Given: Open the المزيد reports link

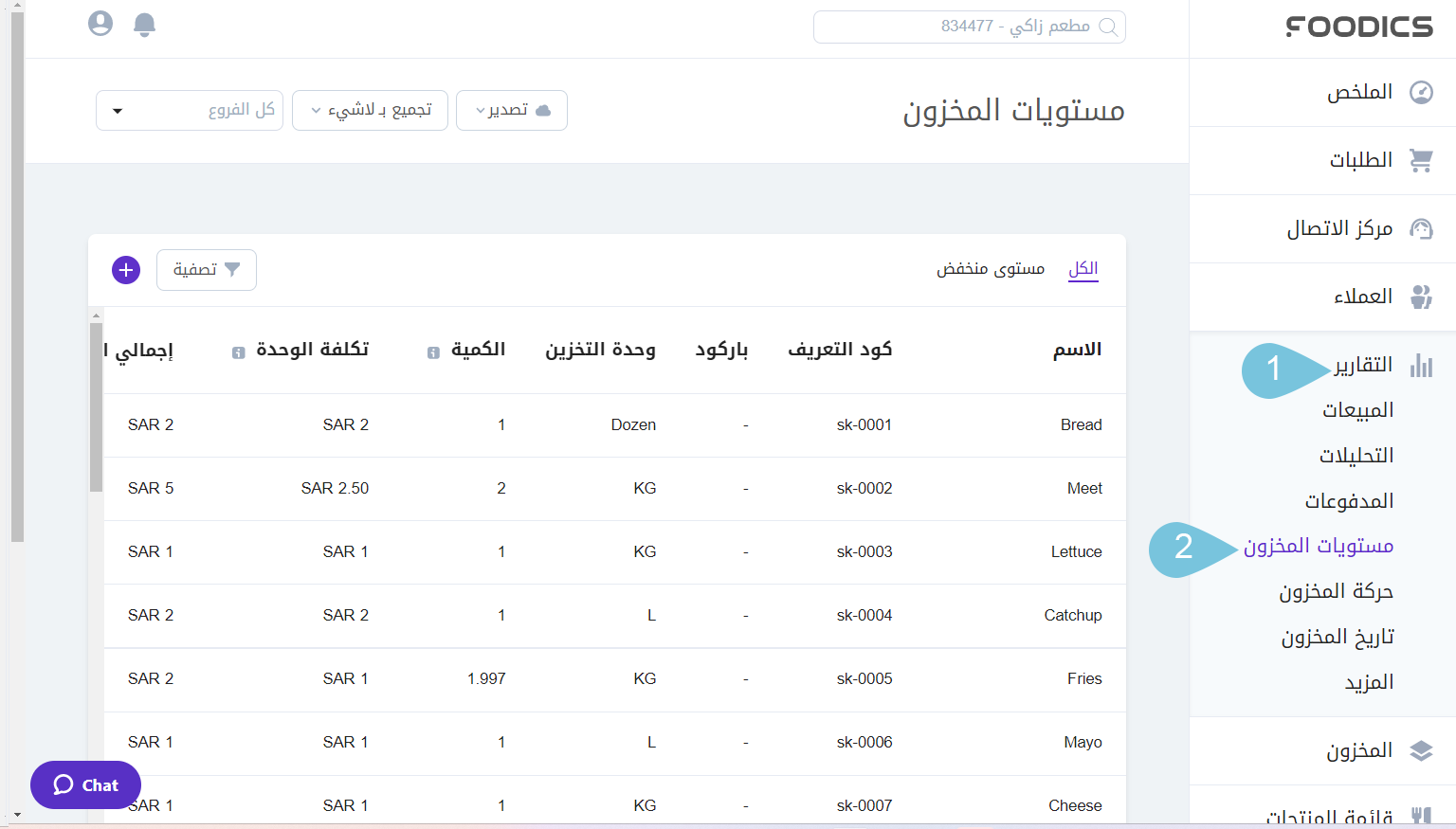Looking at the screenshot, I should coord(1370,683).
